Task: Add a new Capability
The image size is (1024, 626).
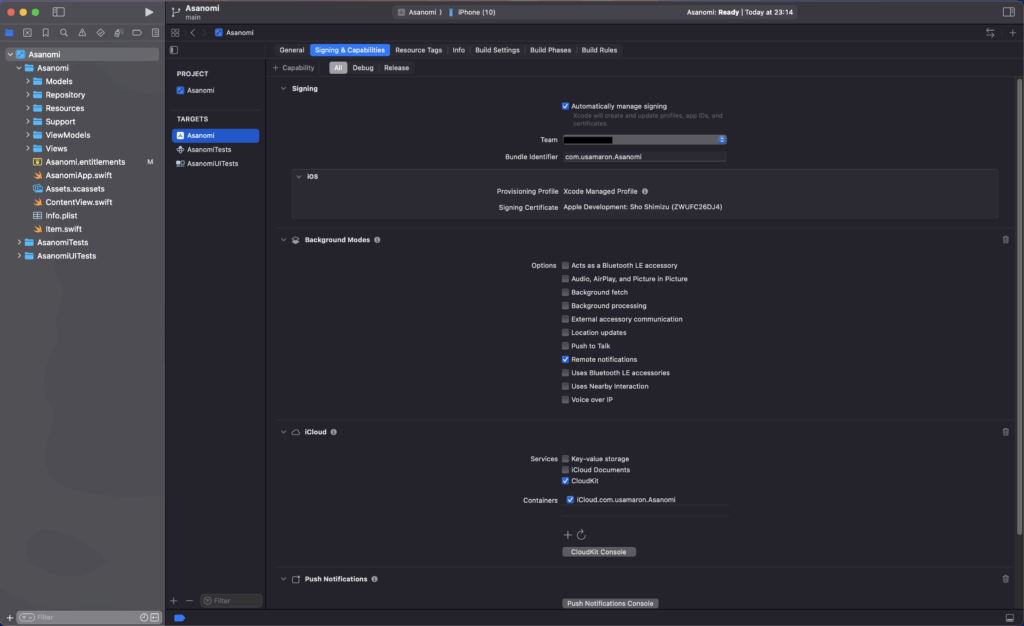Action: point(293,68)
